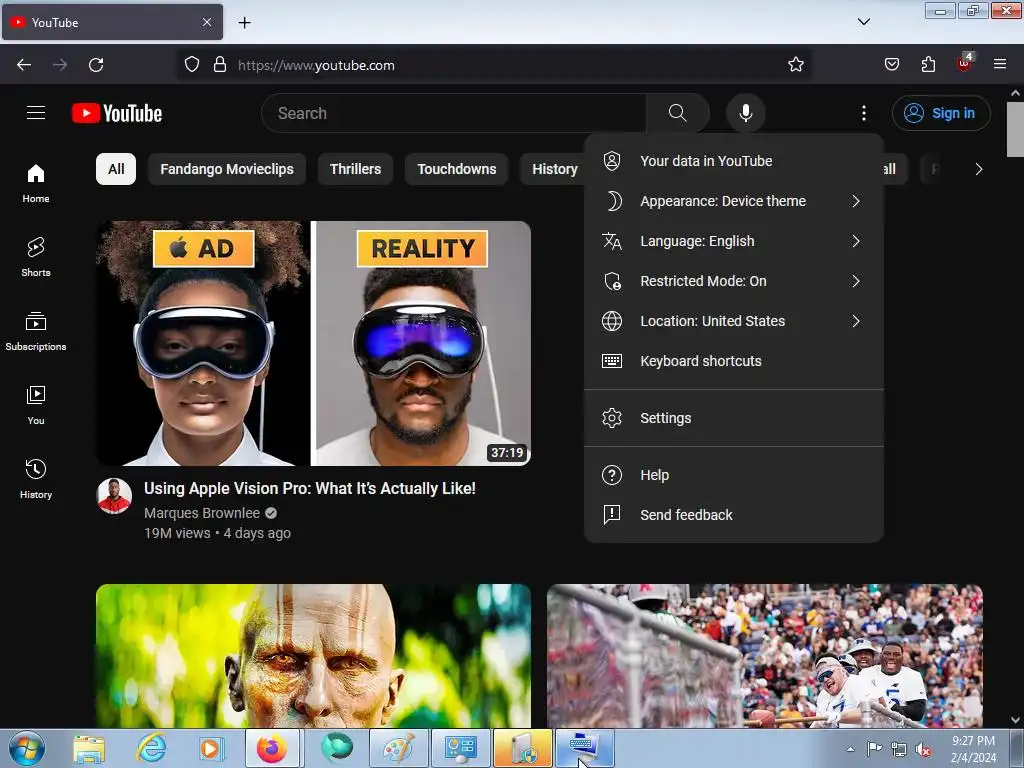Image resolution: width=1024 pixels, height=768 pixels.
Task: Expand Appearance: Device theme submenu
Action: point(734,201)
